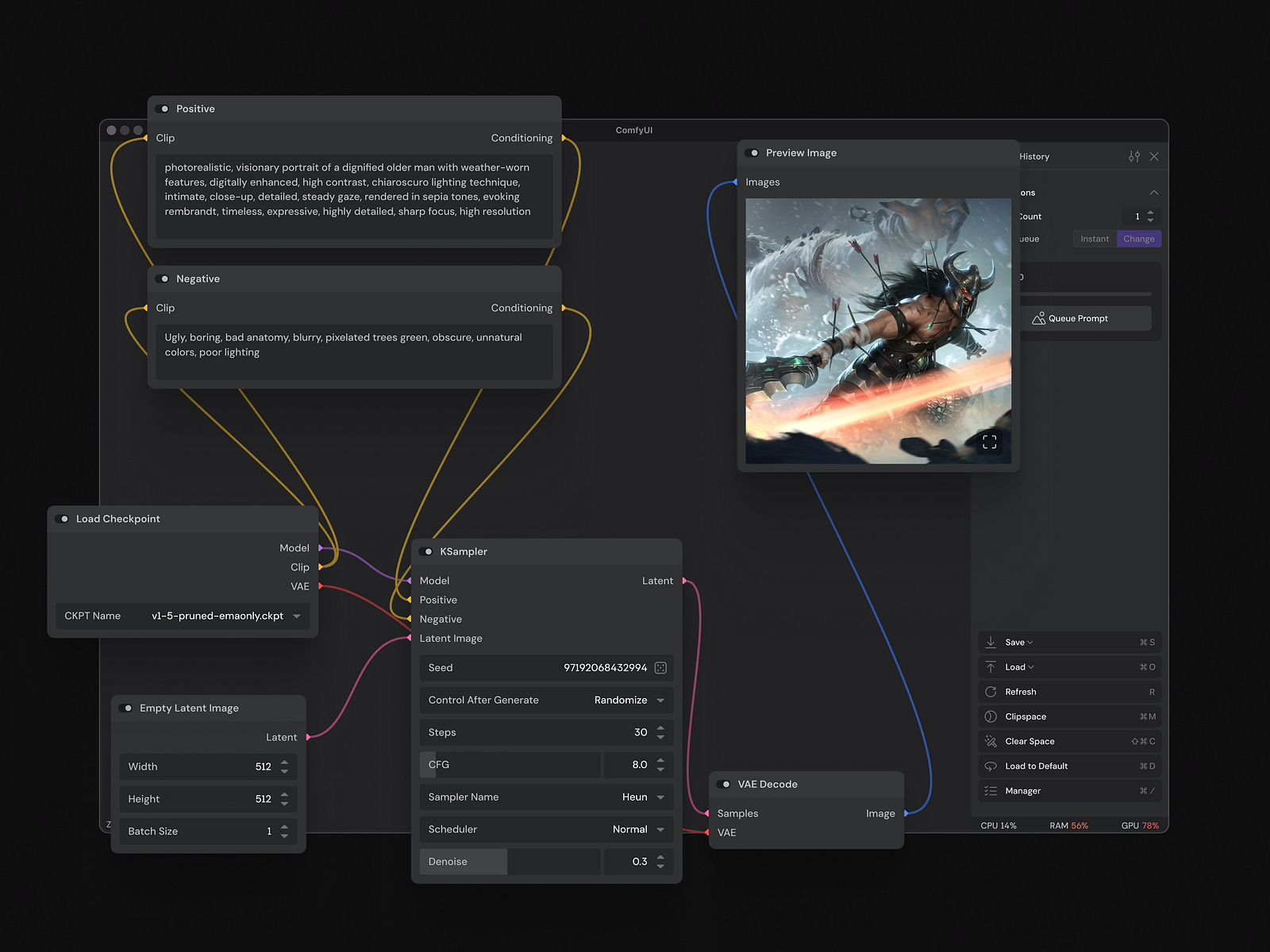Click the Seed value input field

coord(603,667)
